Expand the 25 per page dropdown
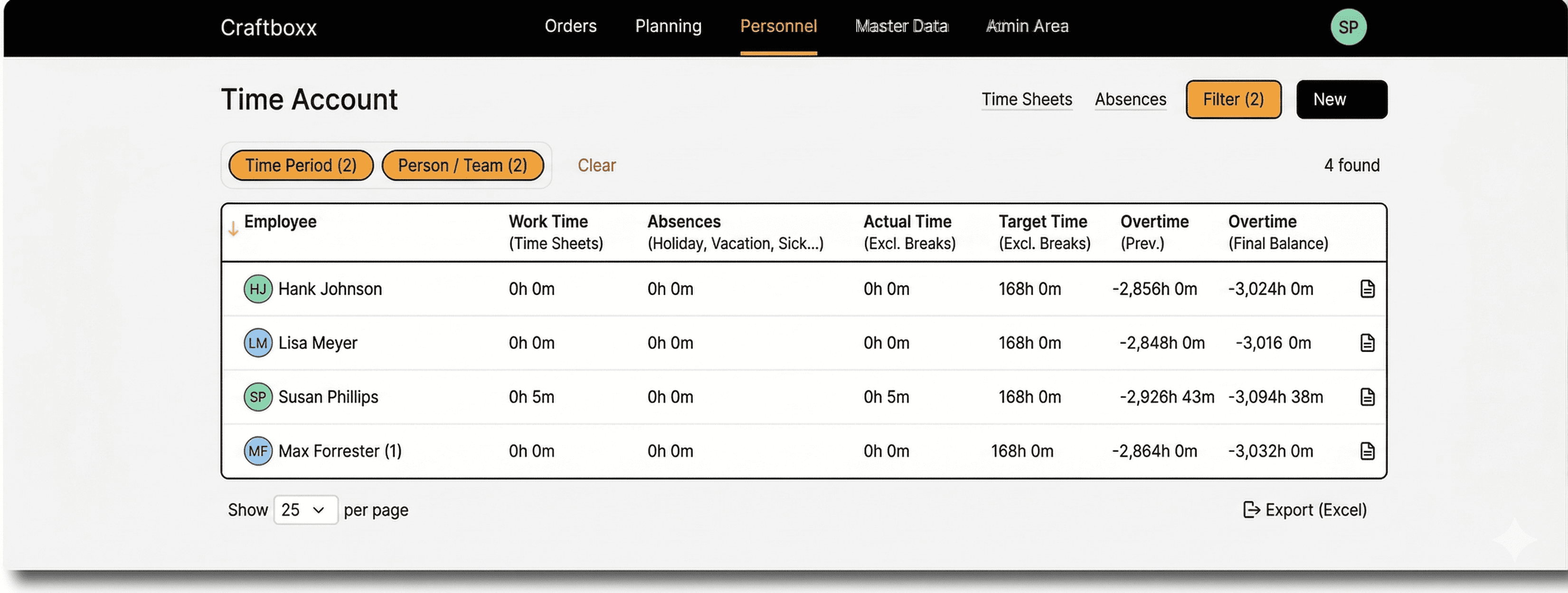 [305, 509]
